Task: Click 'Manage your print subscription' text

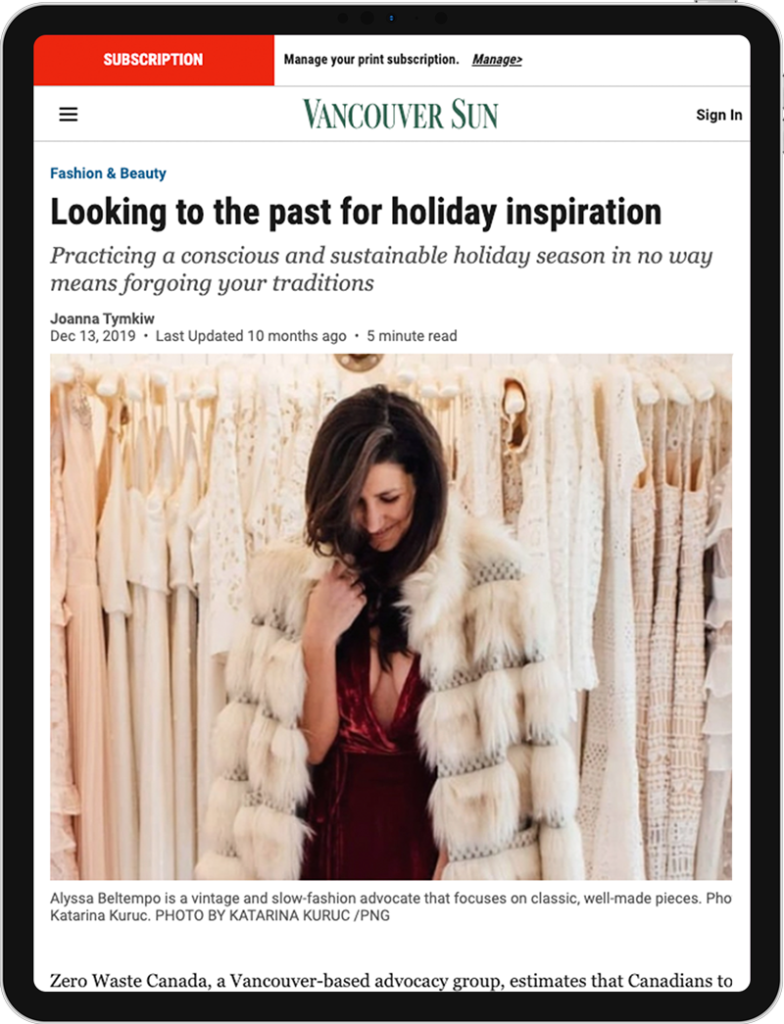Action: tap(371, 59)
